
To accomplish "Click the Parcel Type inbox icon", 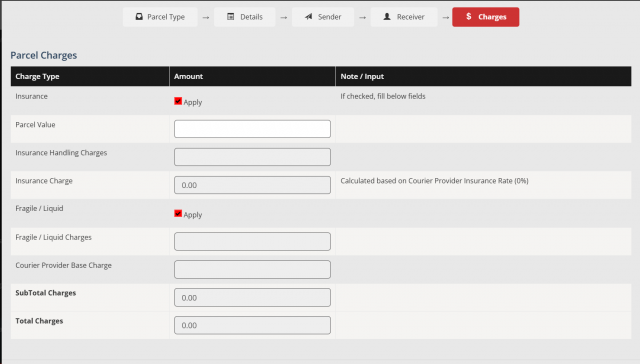I will point(139,17).
